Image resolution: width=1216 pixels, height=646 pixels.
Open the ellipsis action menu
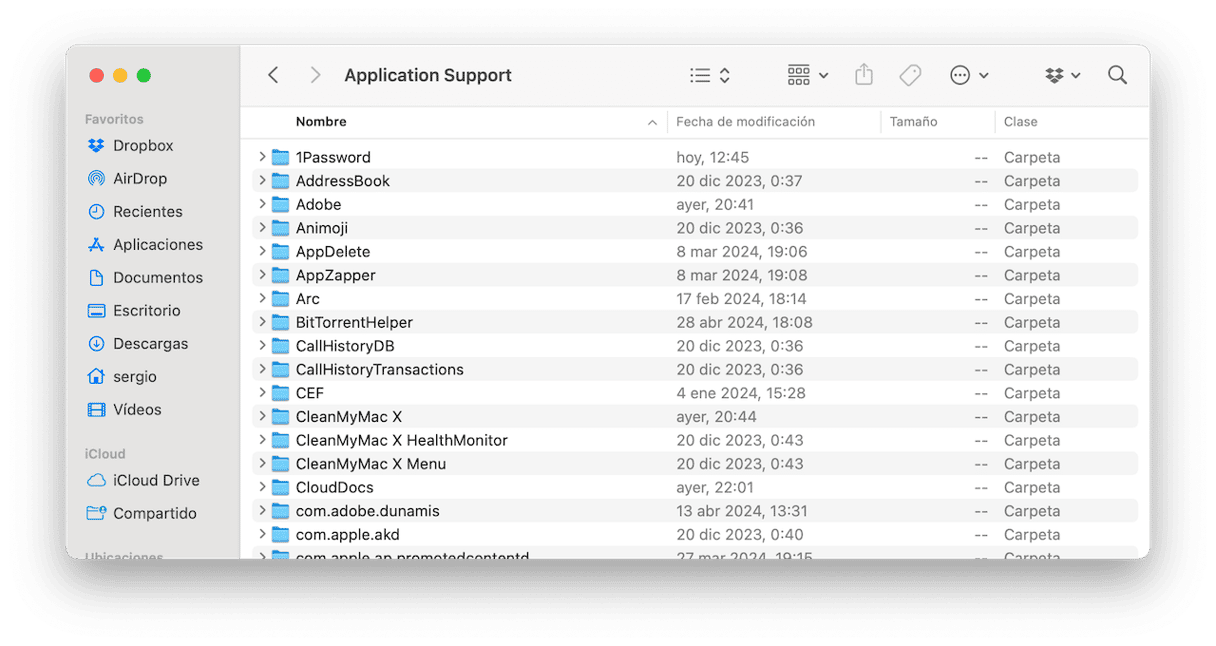[969, 75]
